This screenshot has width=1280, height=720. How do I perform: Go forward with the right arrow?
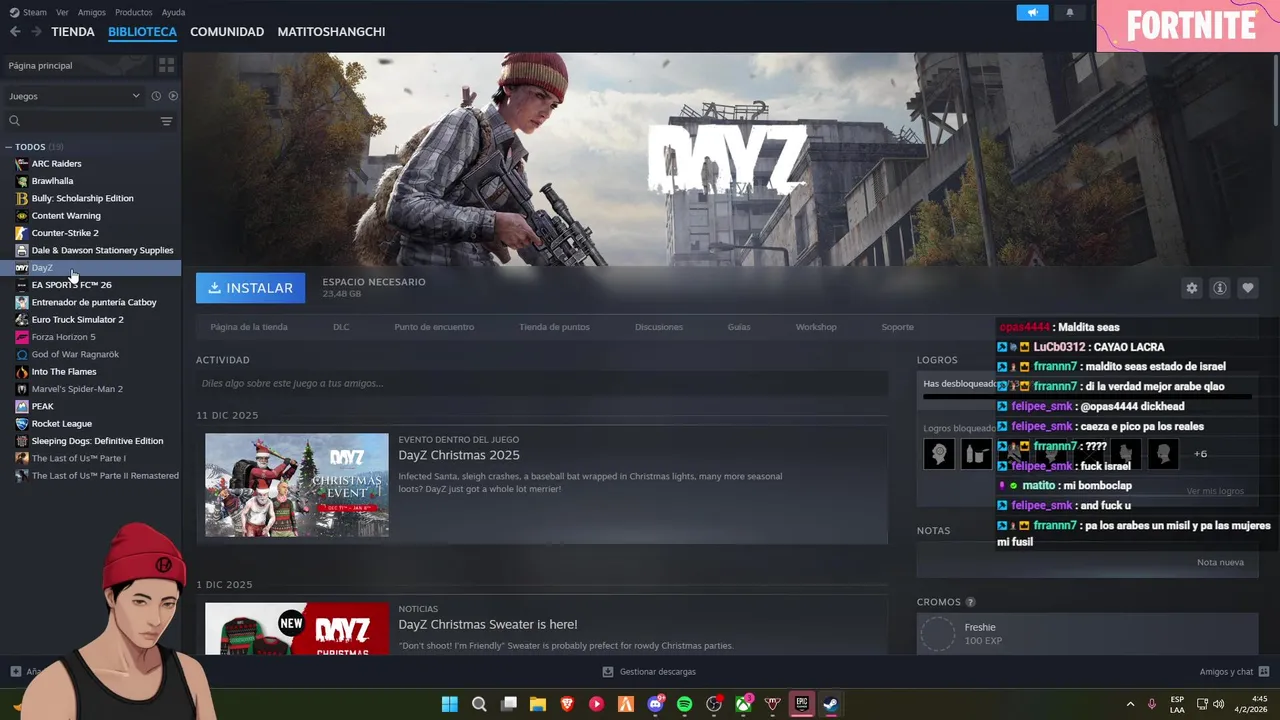pyautogui.click(x=36, y=32)
